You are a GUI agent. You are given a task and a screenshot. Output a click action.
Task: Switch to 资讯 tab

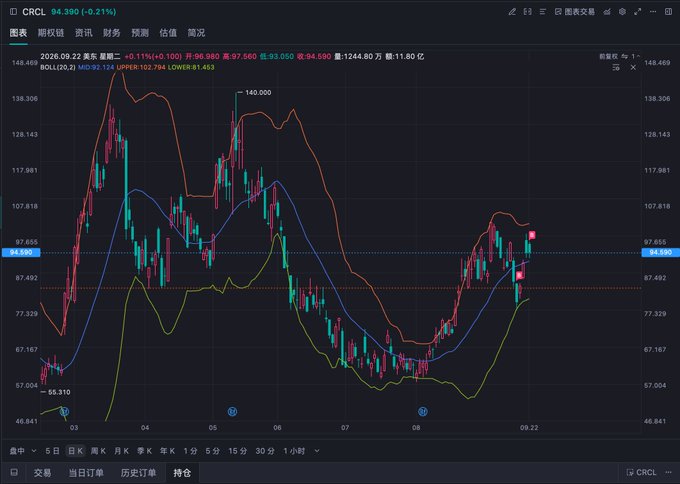click(x=83, y=33)
